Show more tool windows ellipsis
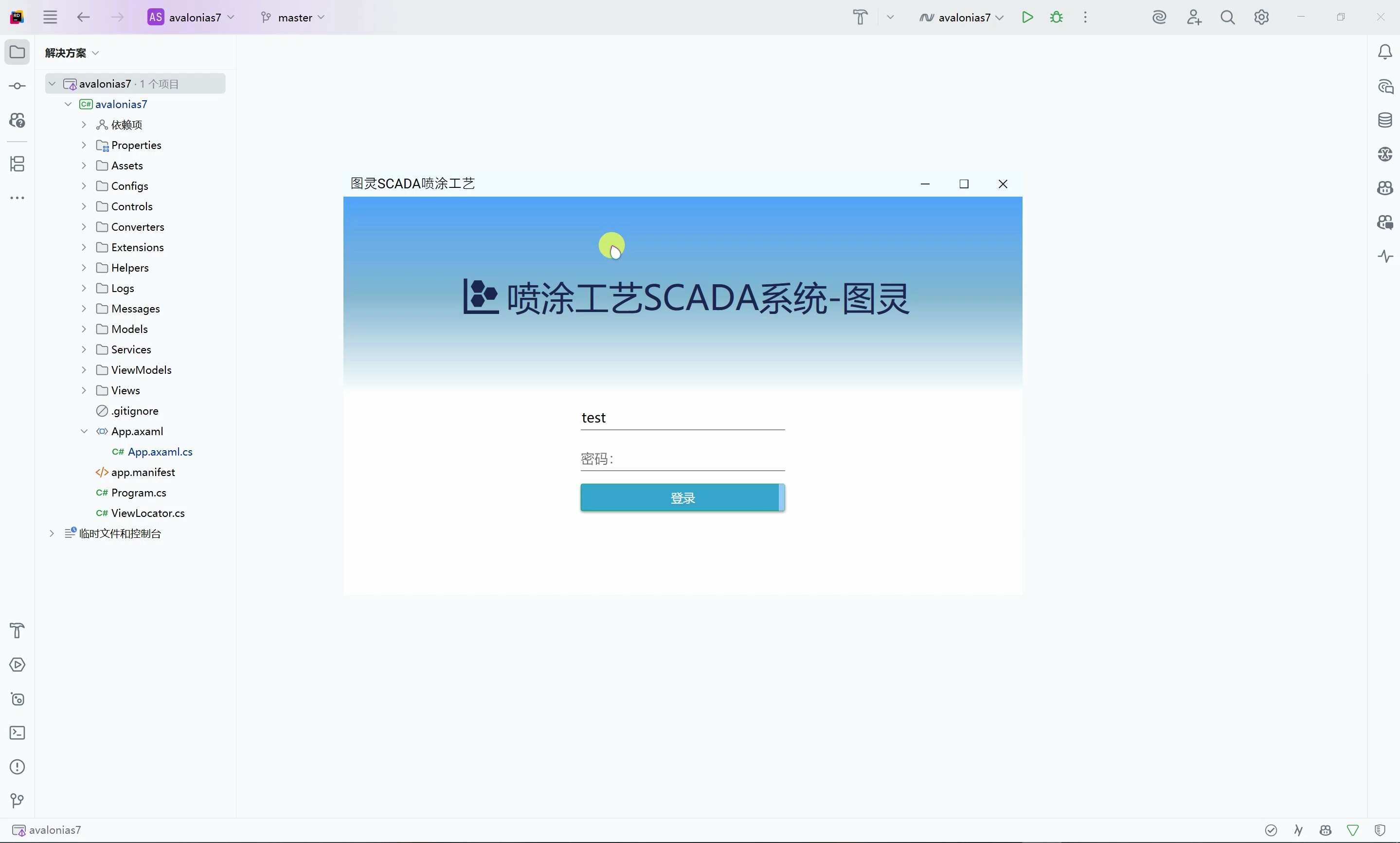This screenshot has height=843, width=1400. point(17,198)
